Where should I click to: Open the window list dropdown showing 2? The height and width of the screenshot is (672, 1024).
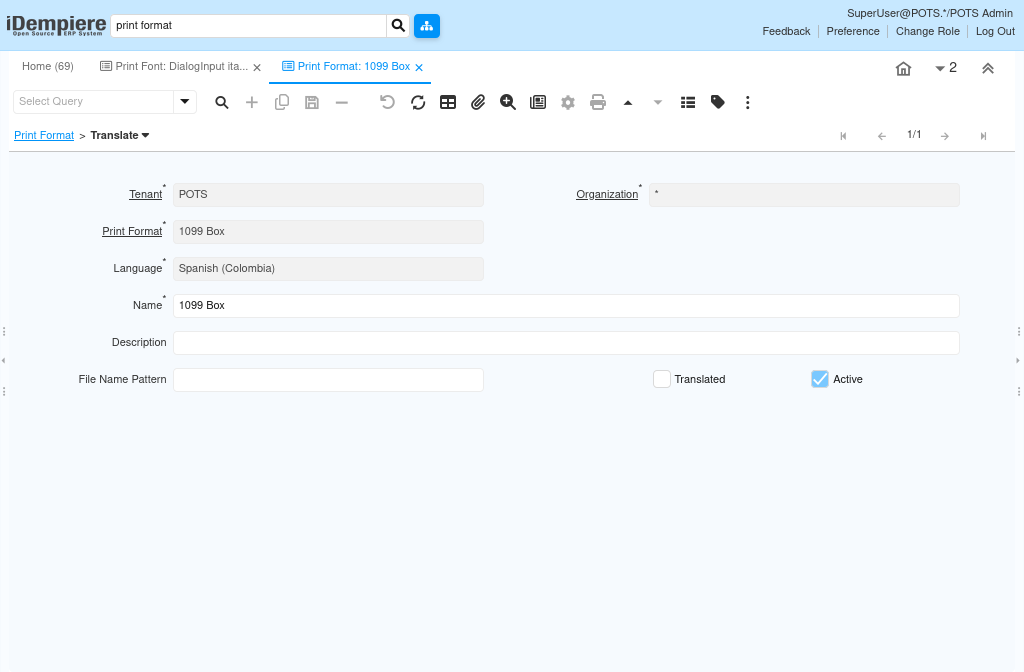coord(946,68)
